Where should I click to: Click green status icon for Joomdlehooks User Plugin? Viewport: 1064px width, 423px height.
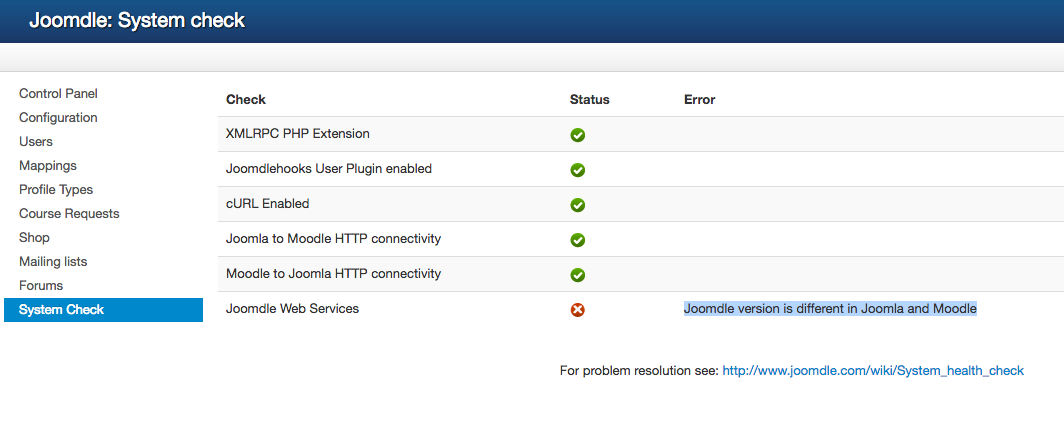577,170
